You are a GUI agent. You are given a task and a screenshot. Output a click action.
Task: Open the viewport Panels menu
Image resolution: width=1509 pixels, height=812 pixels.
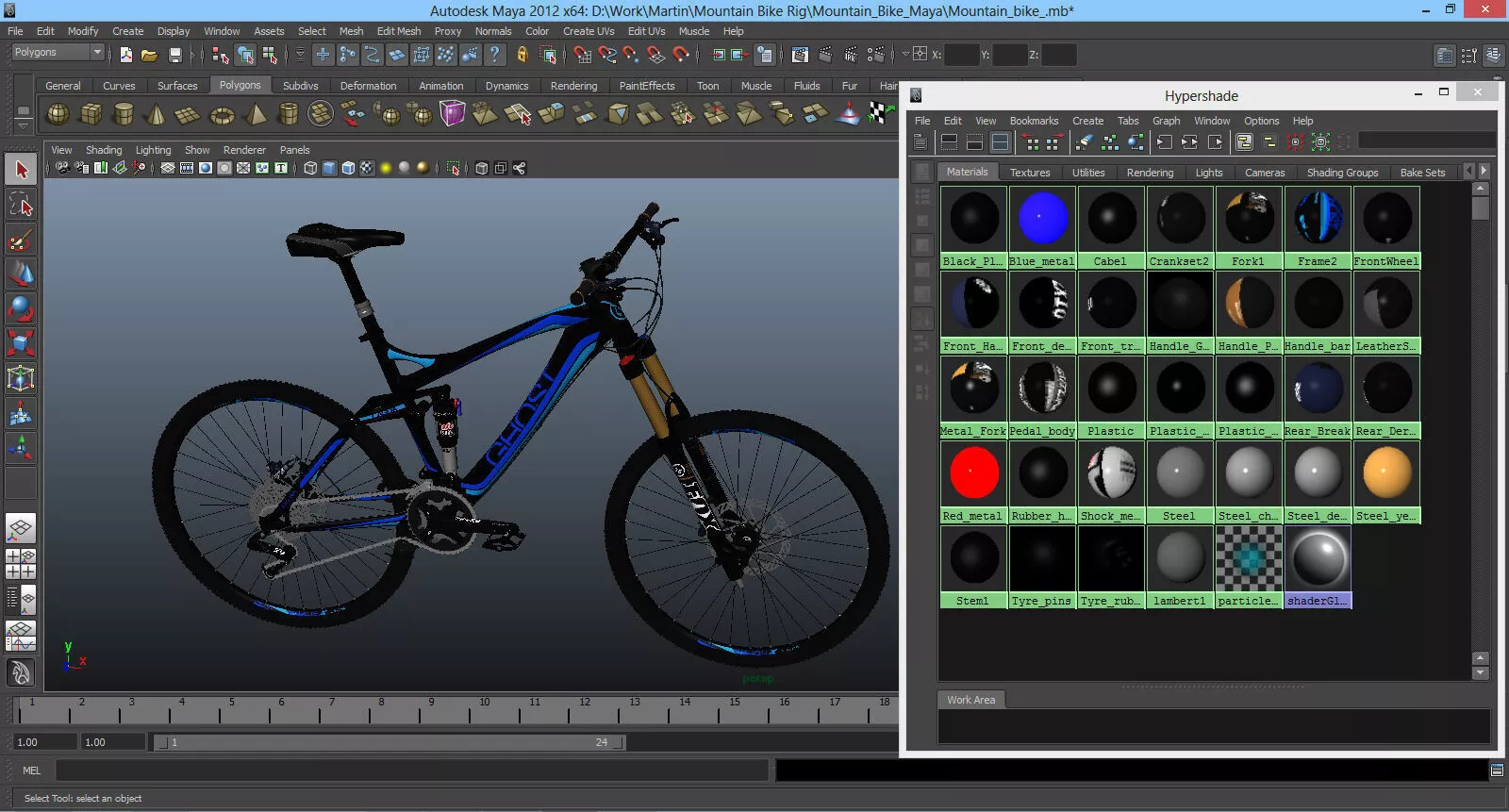click(x=294, y=150)
